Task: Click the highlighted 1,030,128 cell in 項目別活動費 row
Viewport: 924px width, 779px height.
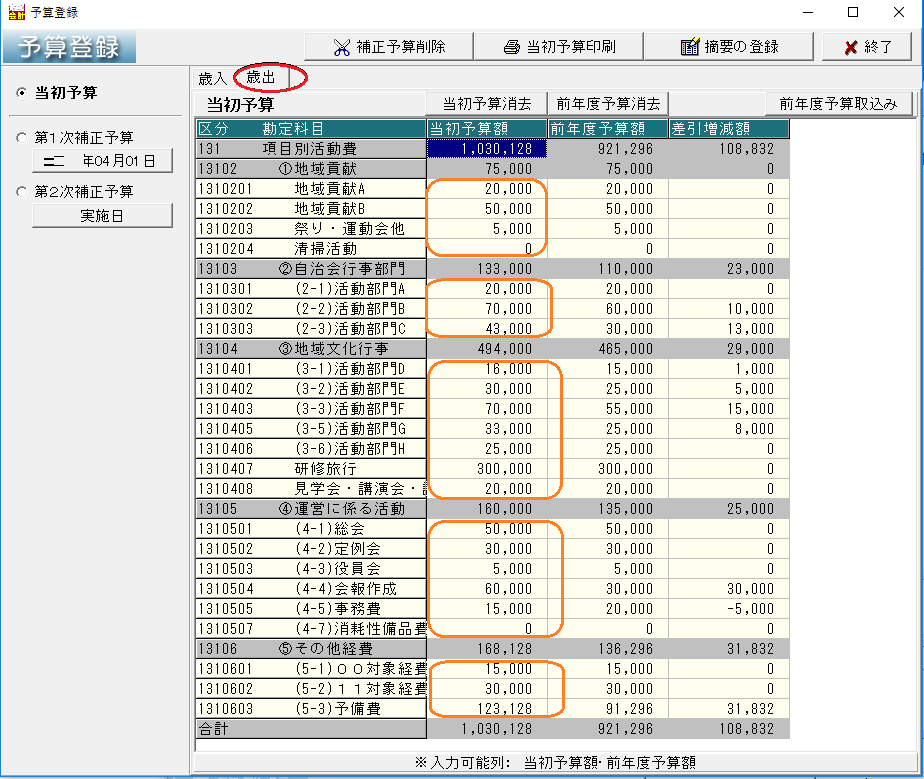Action: point(486,148)
